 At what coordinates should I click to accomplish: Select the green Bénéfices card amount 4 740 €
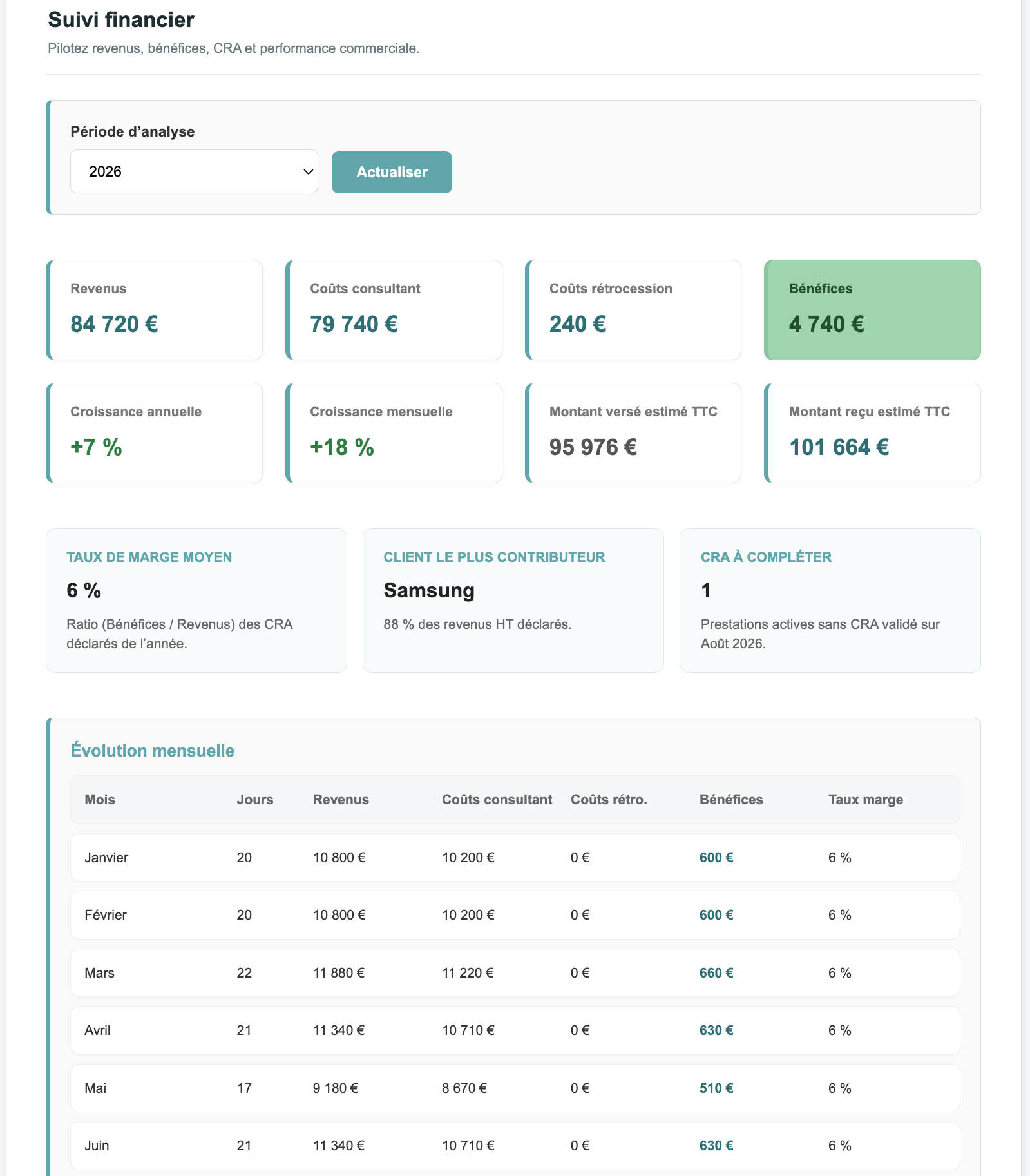pos(826,324)
